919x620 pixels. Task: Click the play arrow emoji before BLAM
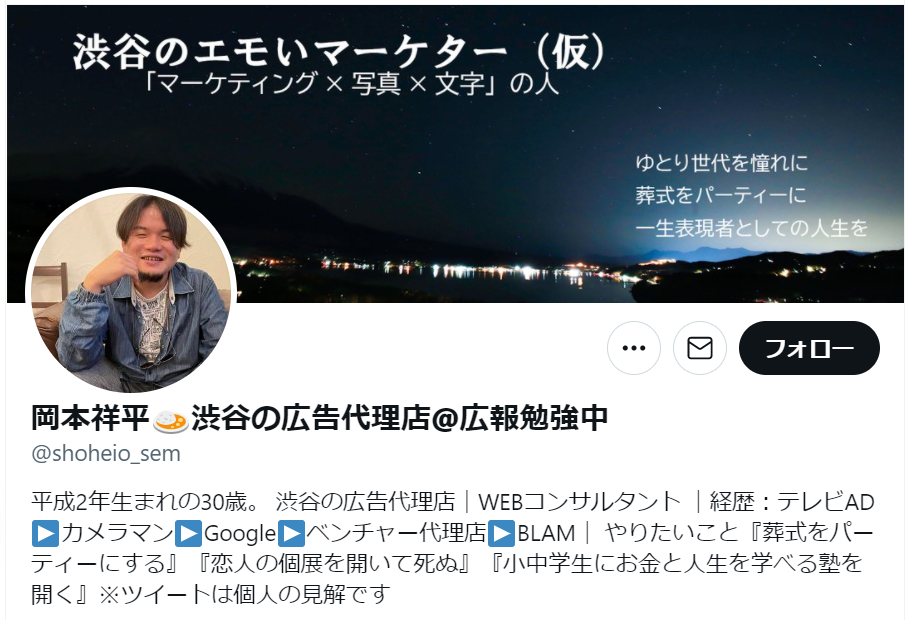tap(502, 533)
